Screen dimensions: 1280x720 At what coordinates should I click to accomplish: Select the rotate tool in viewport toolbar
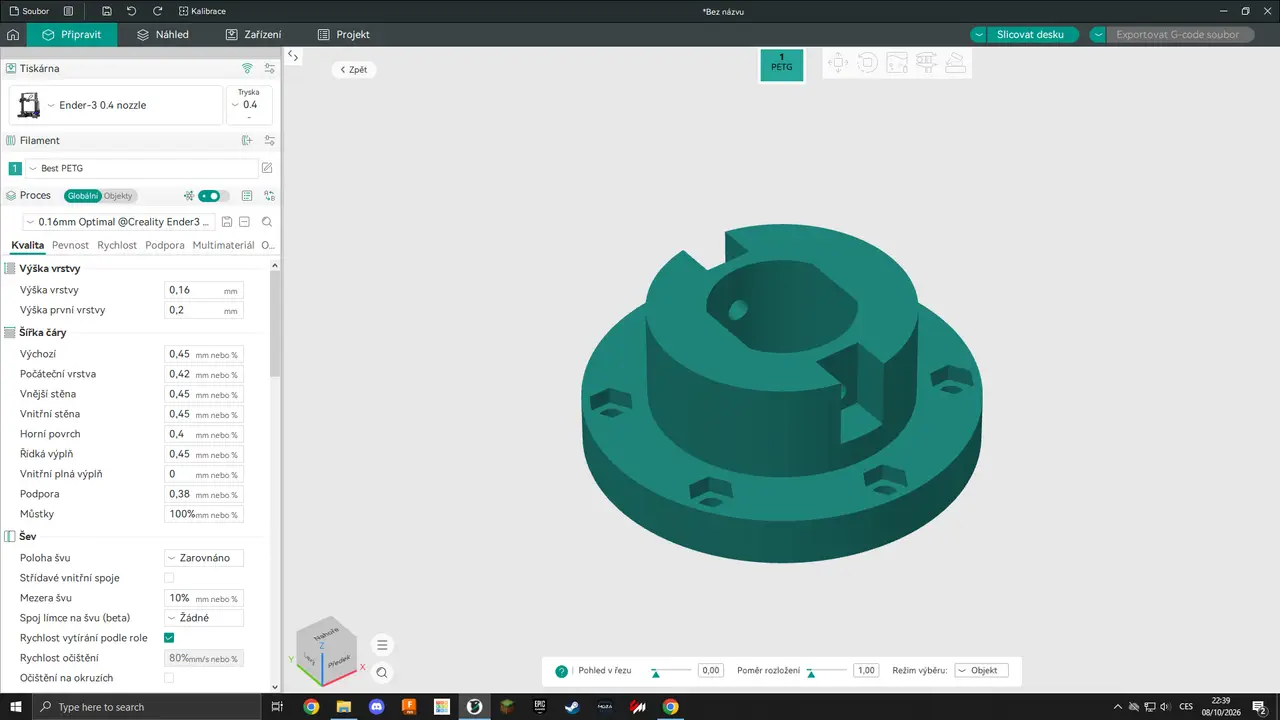point(867,63)
